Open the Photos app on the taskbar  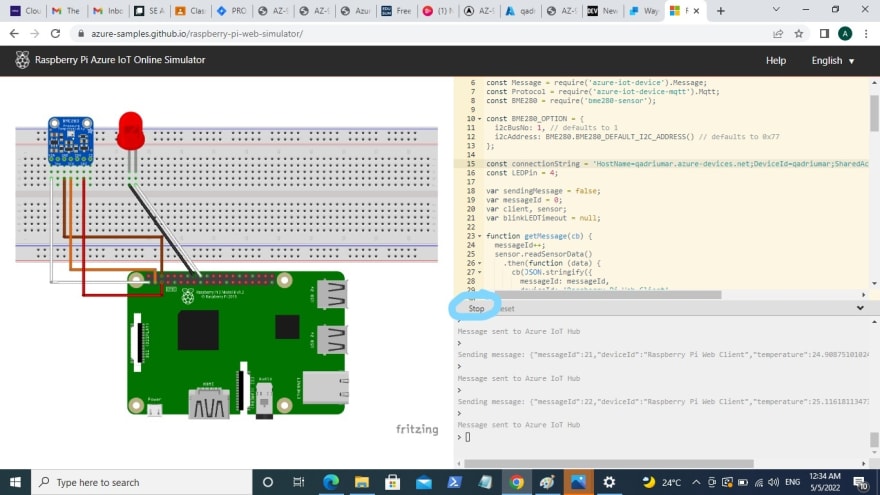click(x=578, y=482)
